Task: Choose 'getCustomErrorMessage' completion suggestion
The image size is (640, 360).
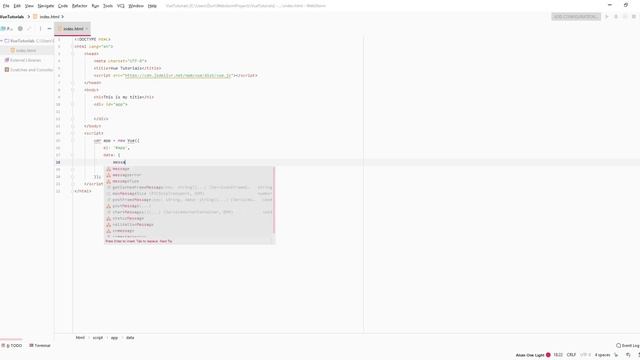Action: point(189,187)
